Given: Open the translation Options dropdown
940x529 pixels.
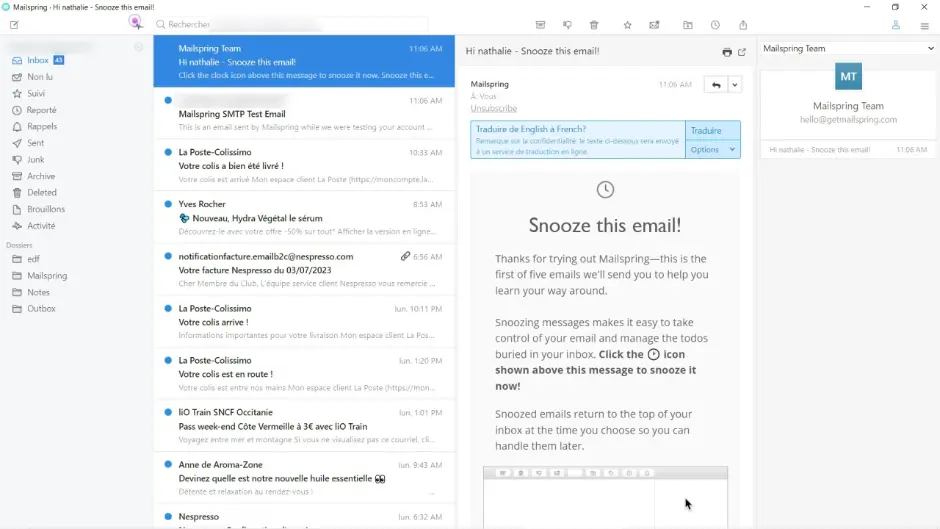Looking at the screenshot, I should [x=713, y=149].
